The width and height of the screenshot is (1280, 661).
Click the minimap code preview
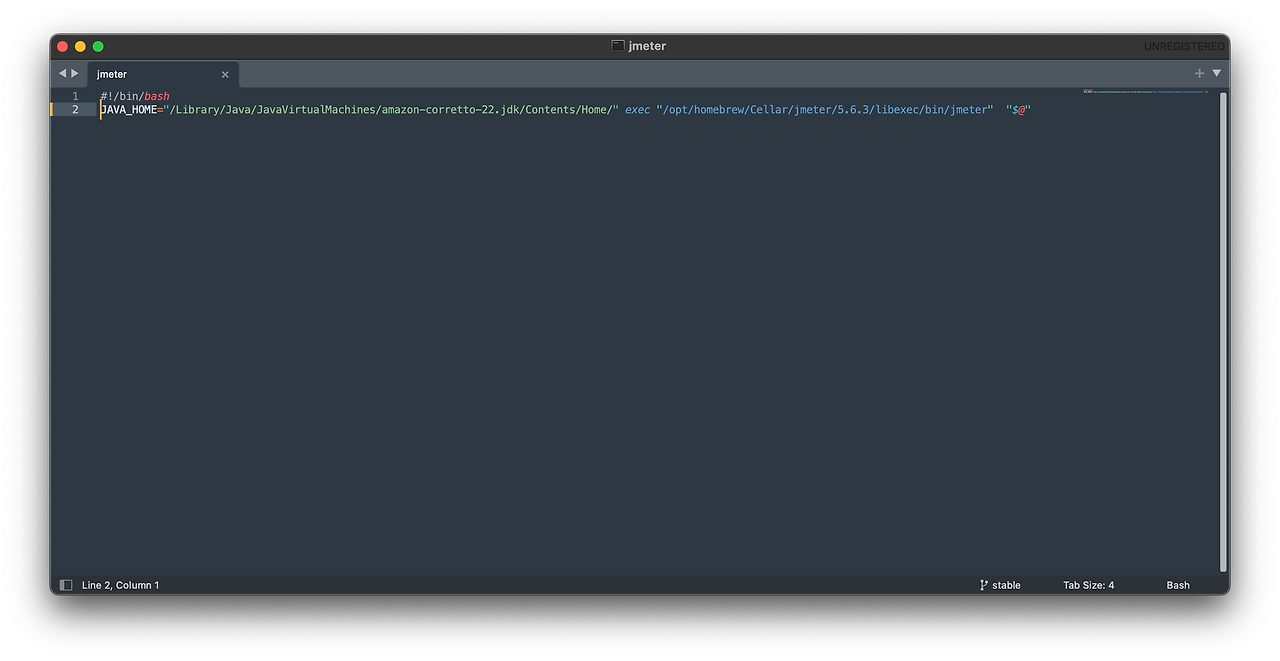point(1145,92)
